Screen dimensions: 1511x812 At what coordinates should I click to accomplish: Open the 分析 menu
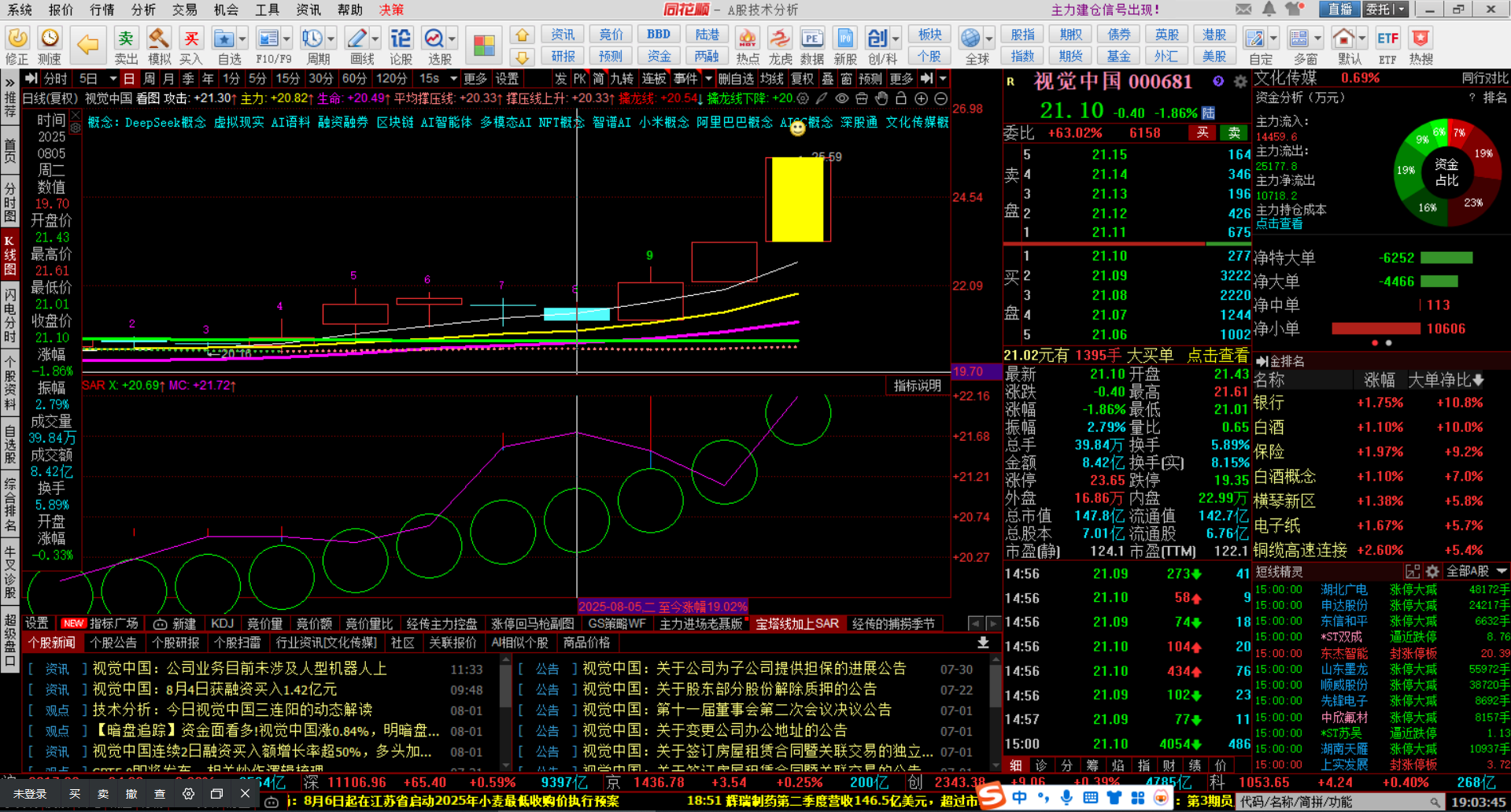tap(143, 9)
